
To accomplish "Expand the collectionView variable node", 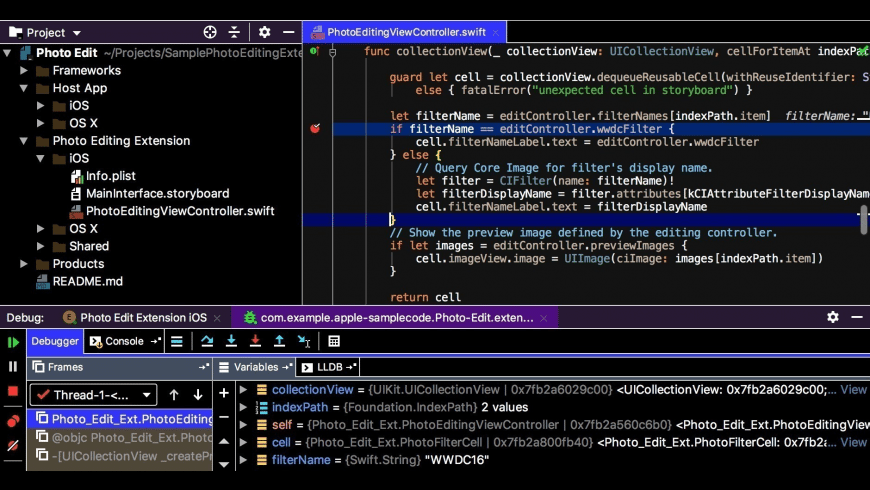I will [x=243, y=390].
